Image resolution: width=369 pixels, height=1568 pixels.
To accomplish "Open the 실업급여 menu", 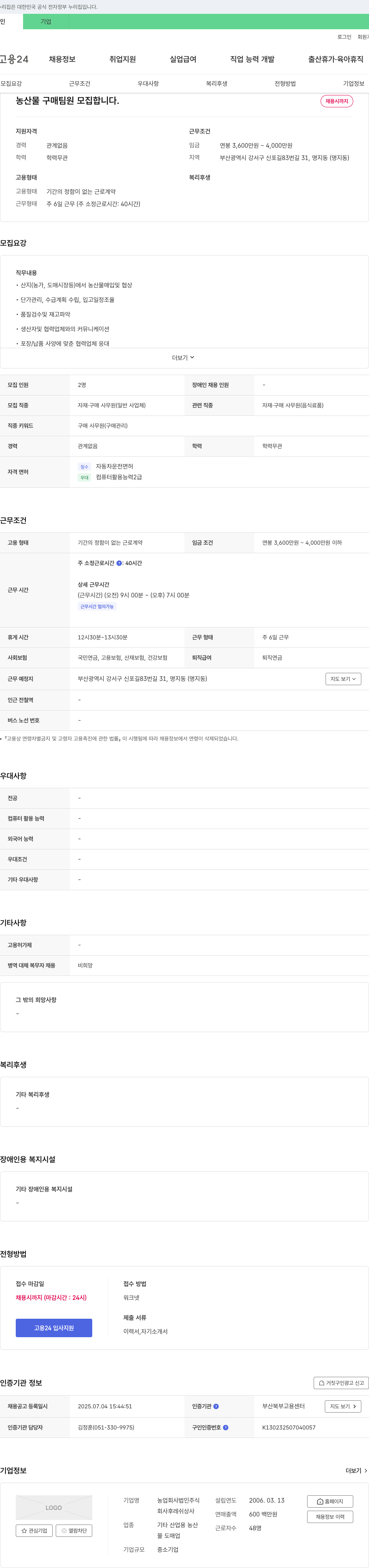I will coord(183,59).
